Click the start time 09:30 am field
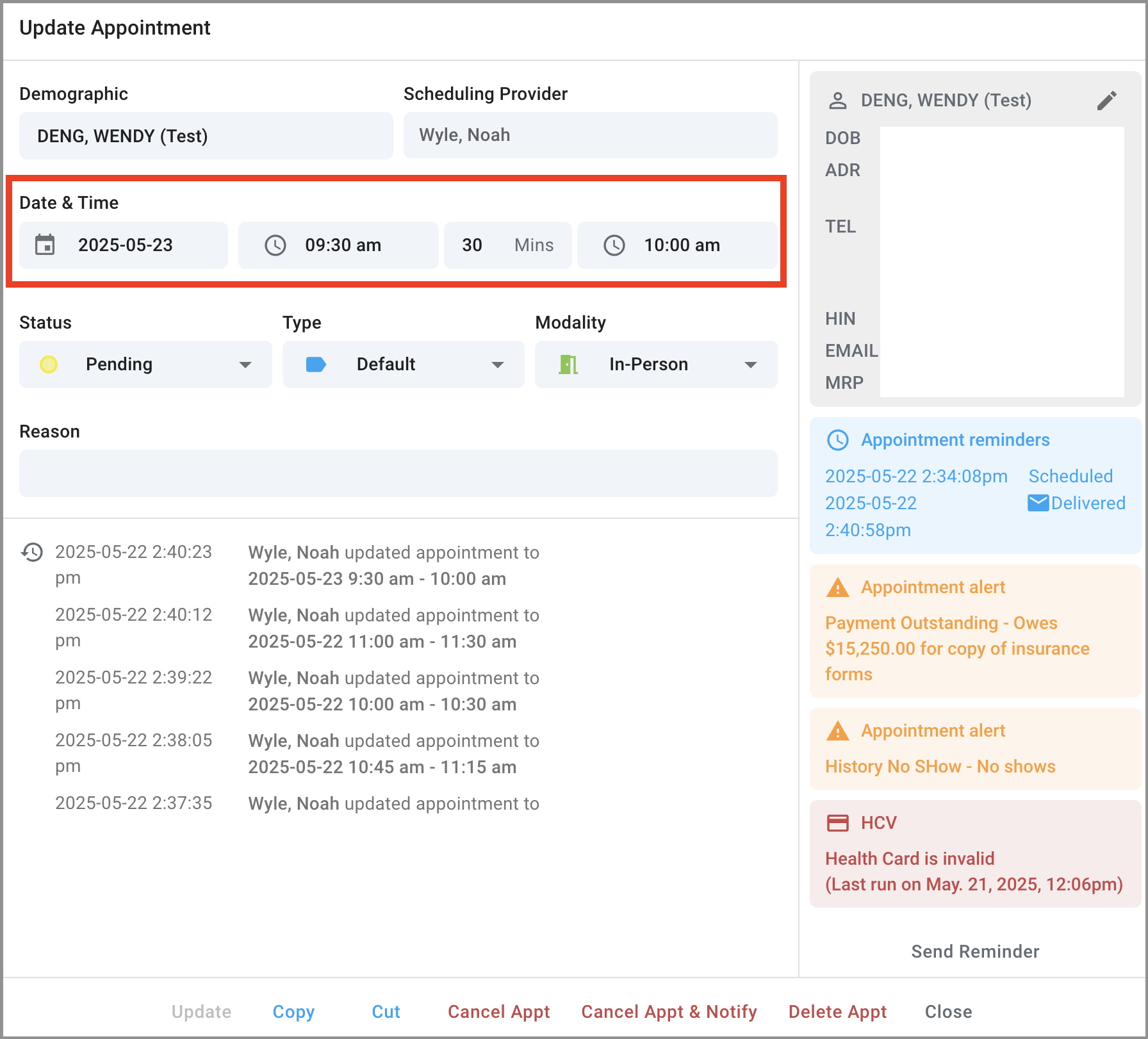This screenshot has height=1039, width=1148. click(x=338, y=245)
